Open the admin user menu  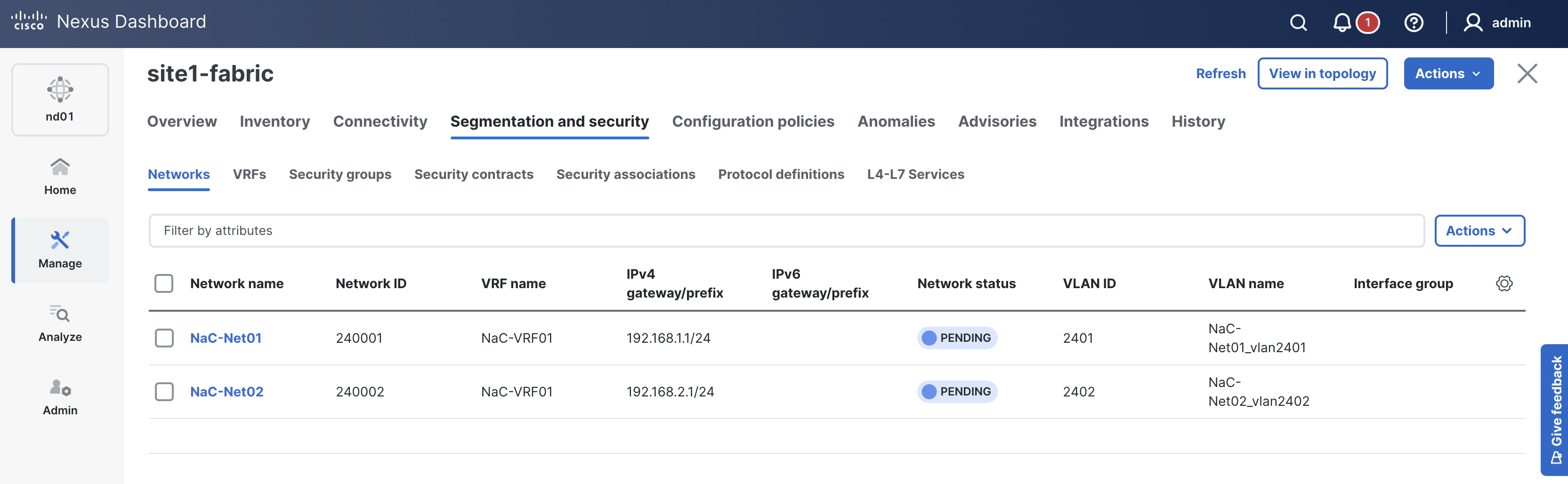(1497, 23)
